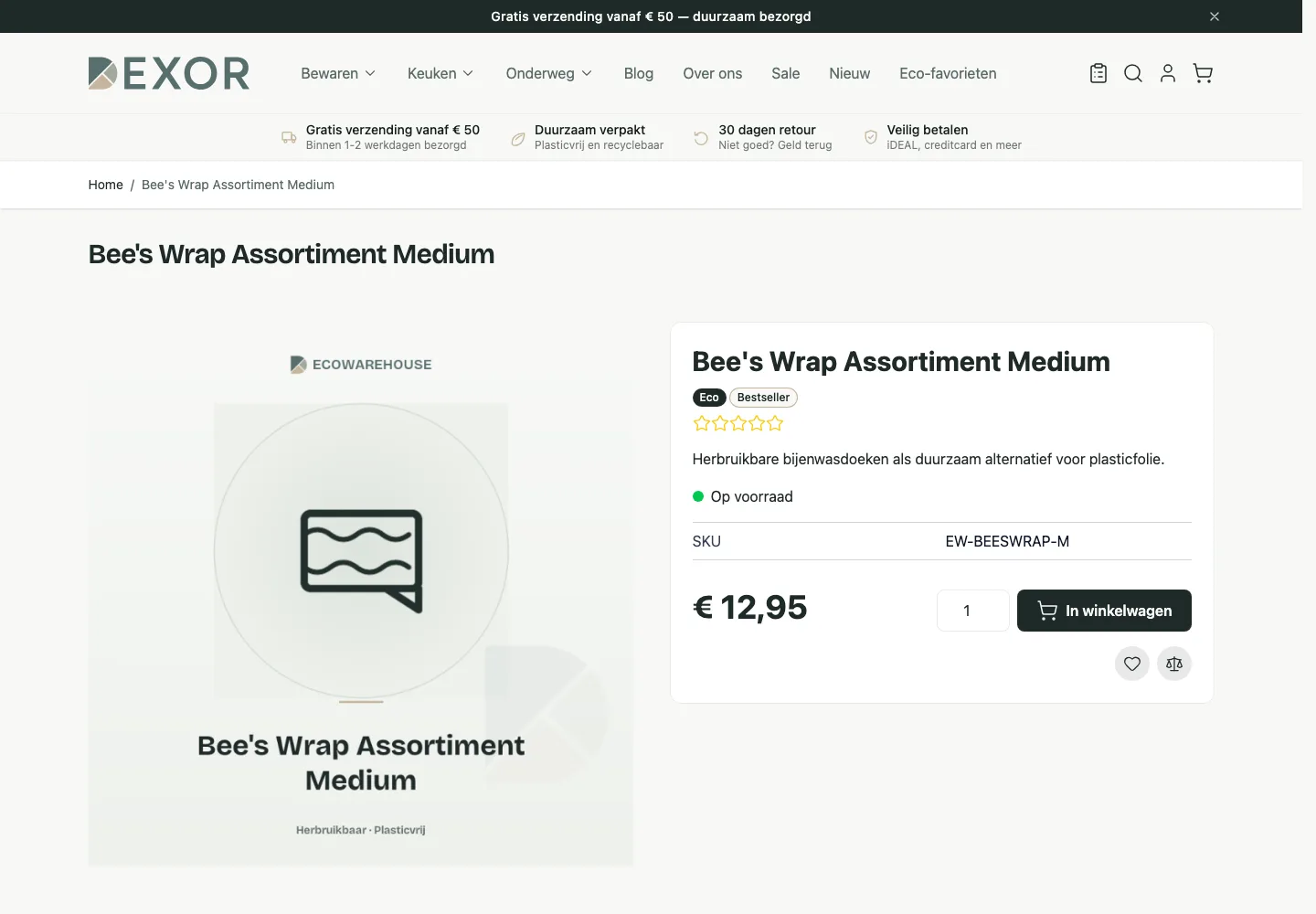This screenshot has width=1316, height=914.
Task: Close the free shipping announcement bar
Action: tap(1215, 16)
